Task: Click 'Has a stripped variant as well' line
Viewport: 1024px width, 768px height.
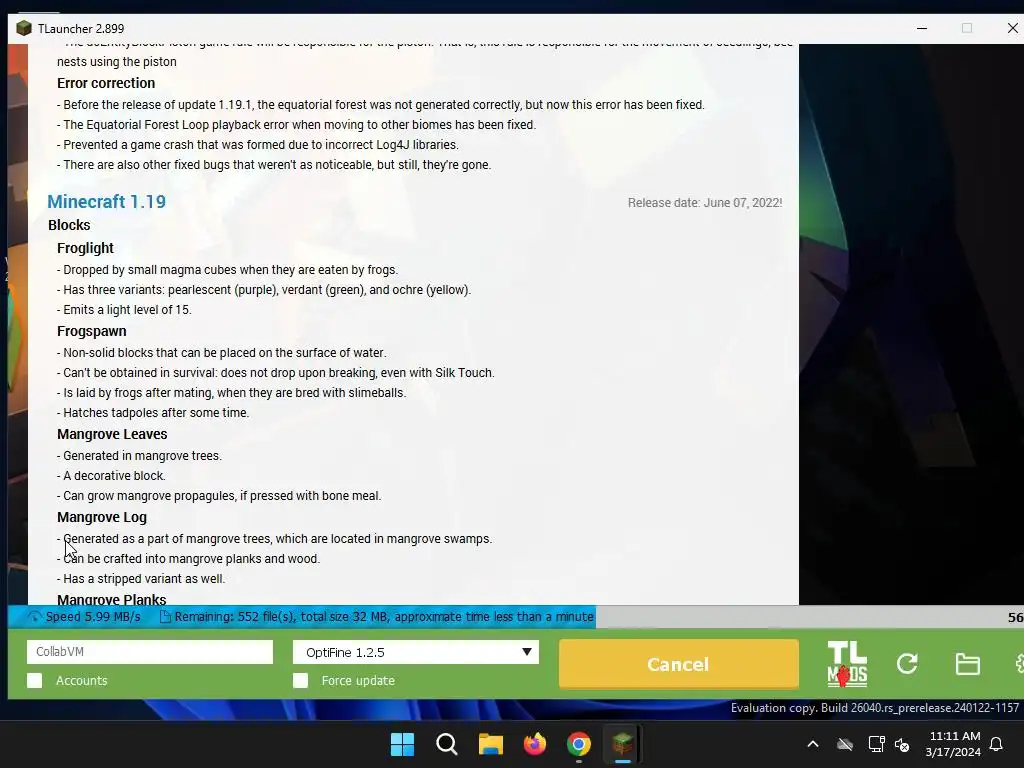Action: (141, 579)
